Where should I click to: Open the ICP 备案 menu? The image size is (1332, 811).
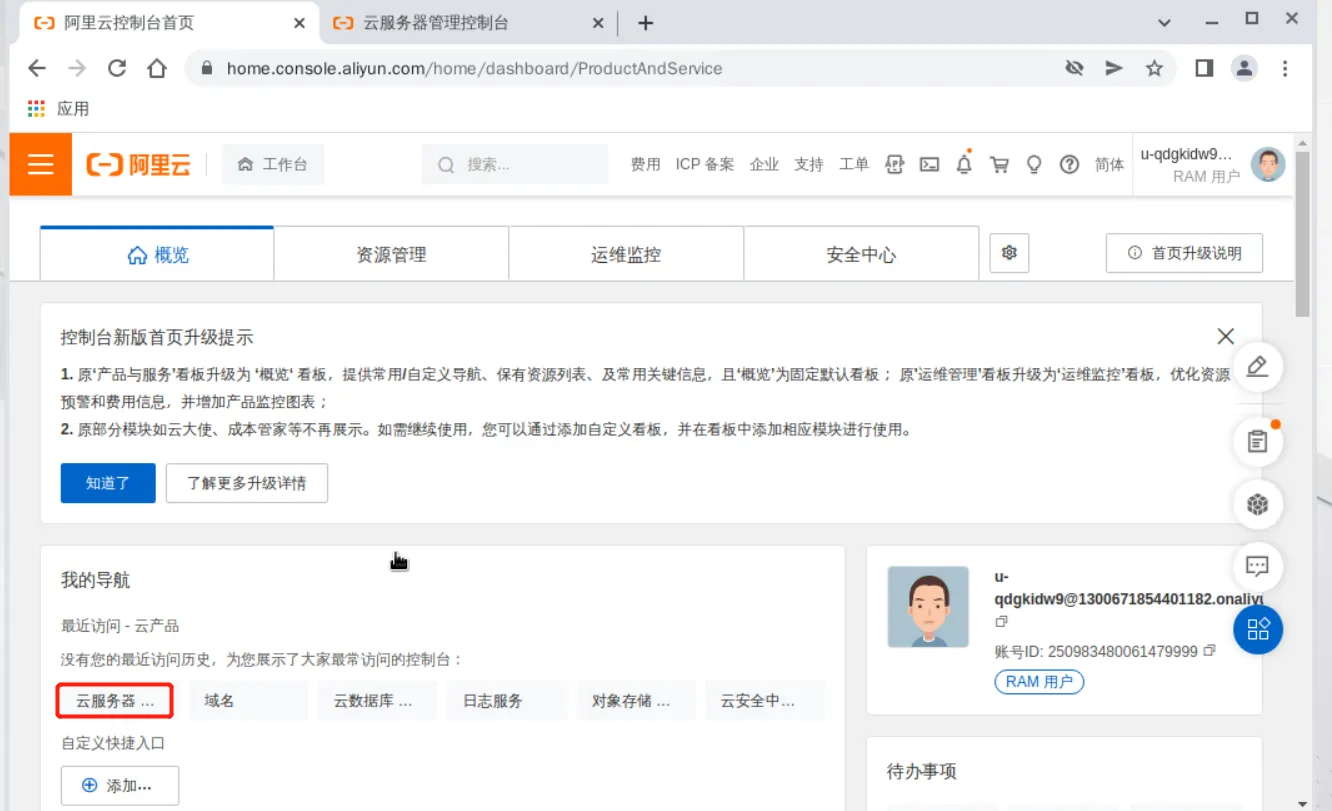pyautogui.click(x=705, y=165)
